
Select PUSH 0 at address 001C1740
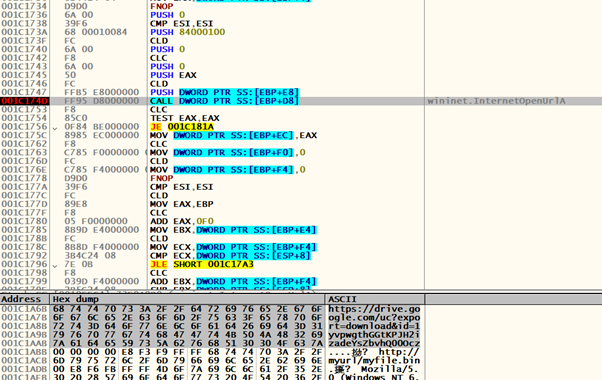tap(167, 49)
